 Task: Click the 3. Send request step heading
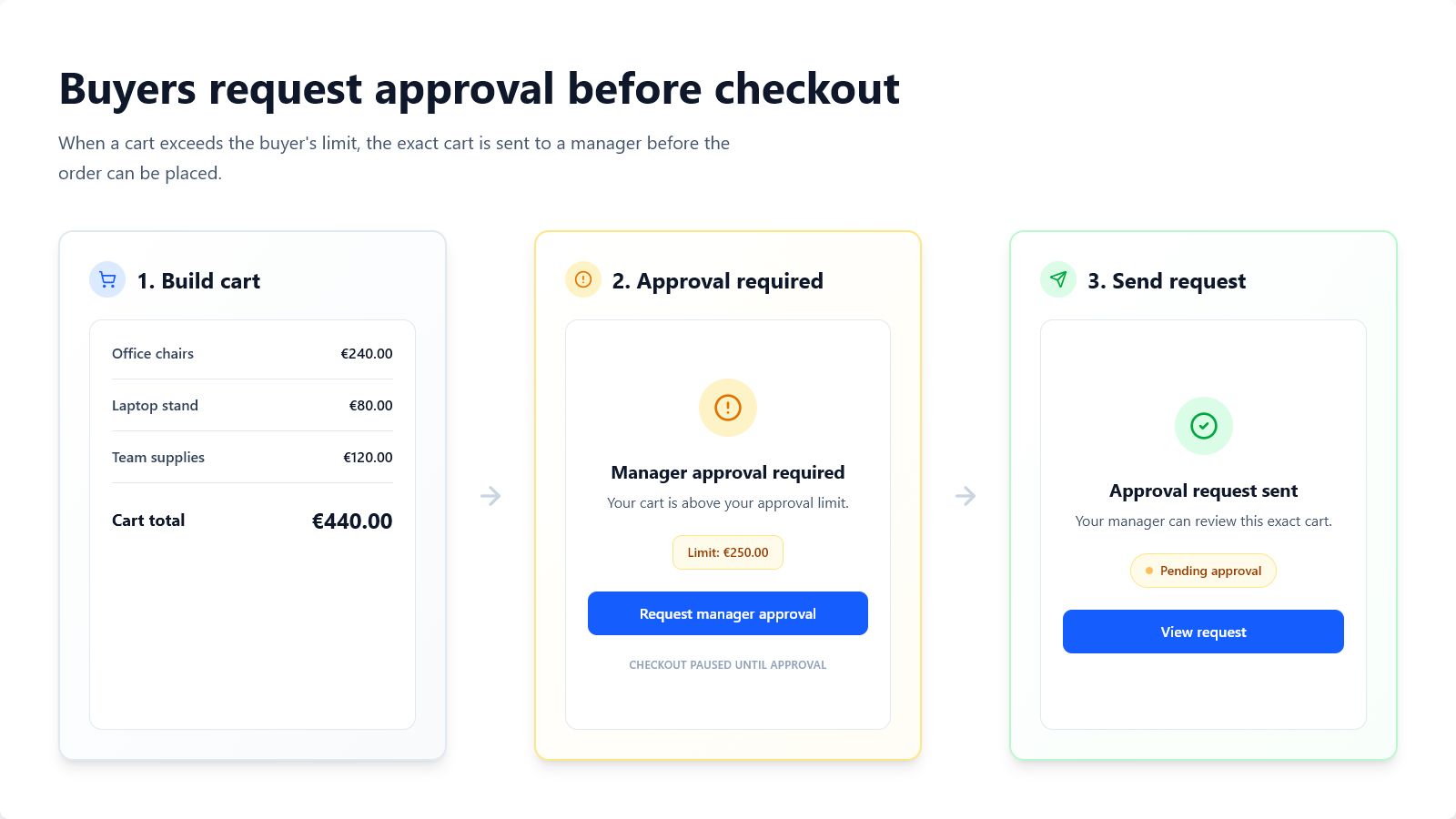[x=1167, y=281]
